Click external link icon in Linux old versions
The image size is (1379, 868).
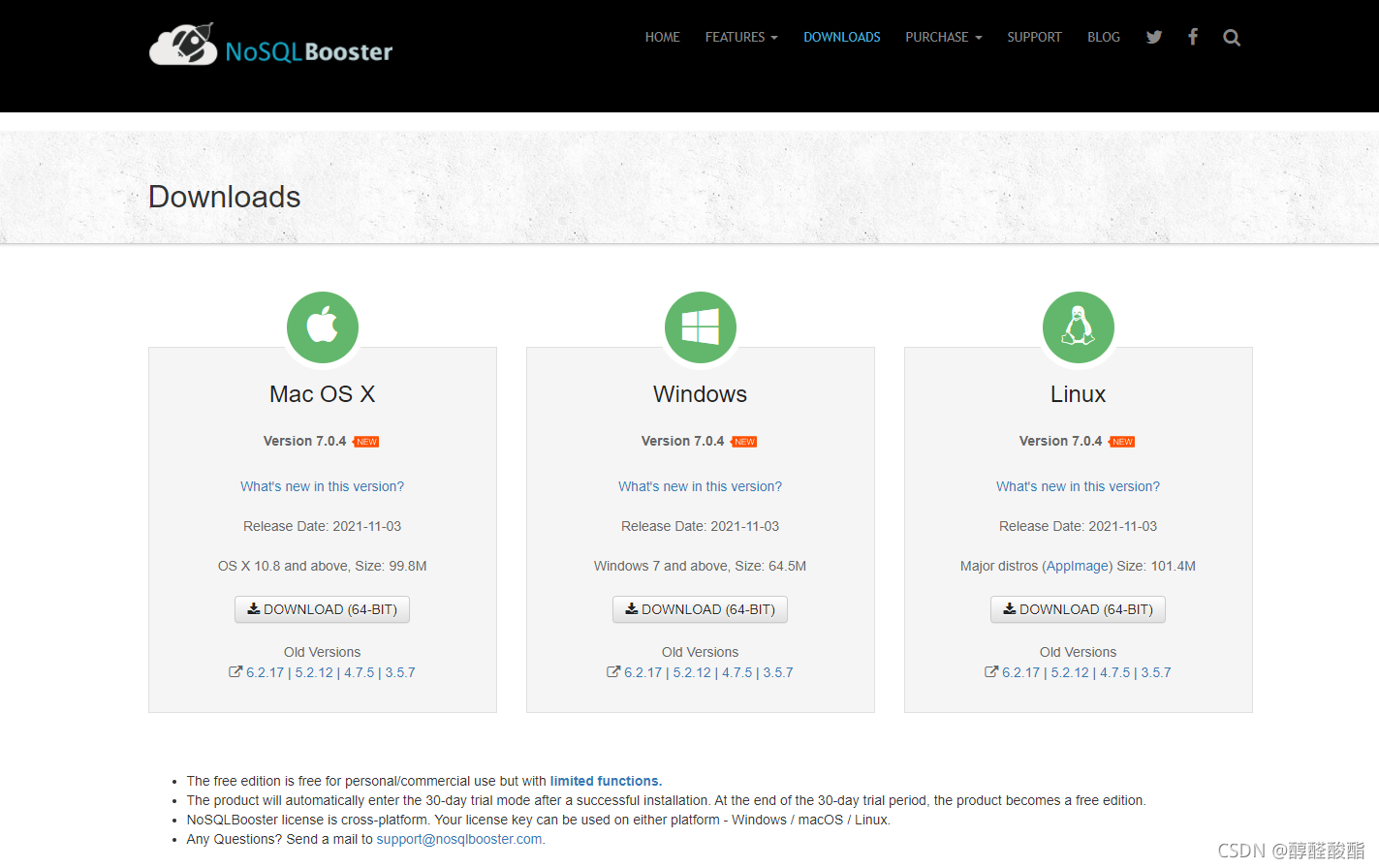(991, 671)
